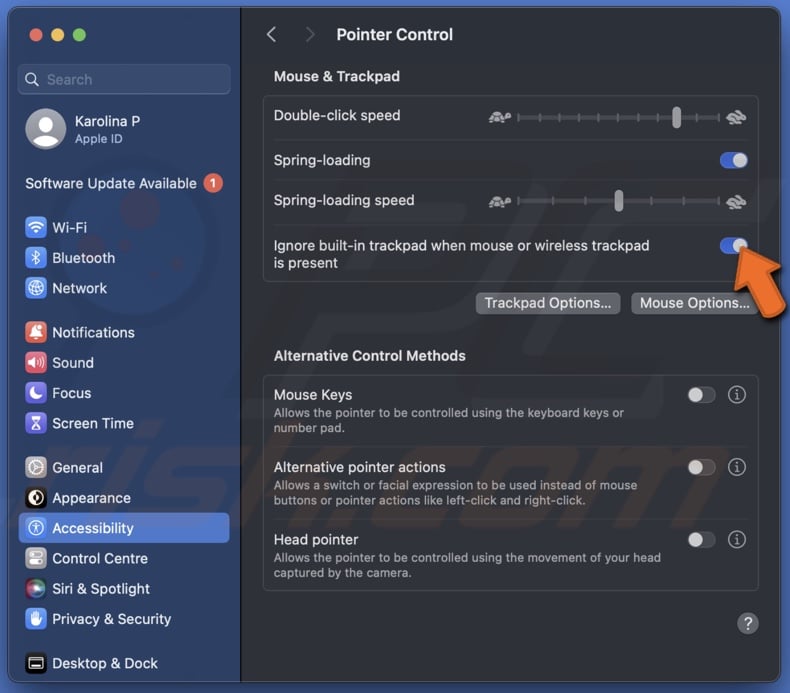Click the Trackpad Options button
The image size is (790, 693).
click(x=547, y=303)
